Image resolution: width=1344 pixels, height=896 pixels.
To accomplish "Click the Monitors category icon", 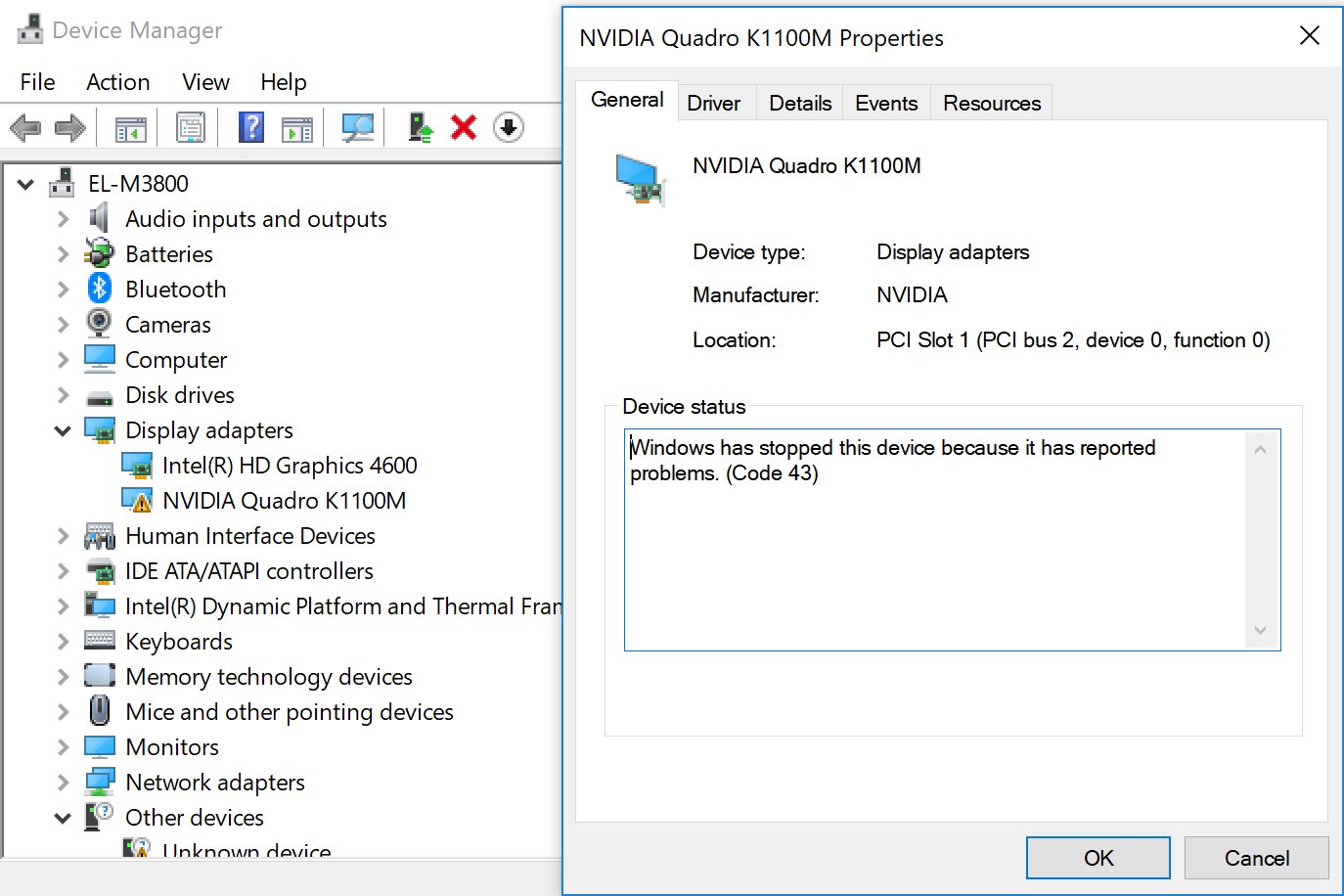I will click(x=100, y=746).
